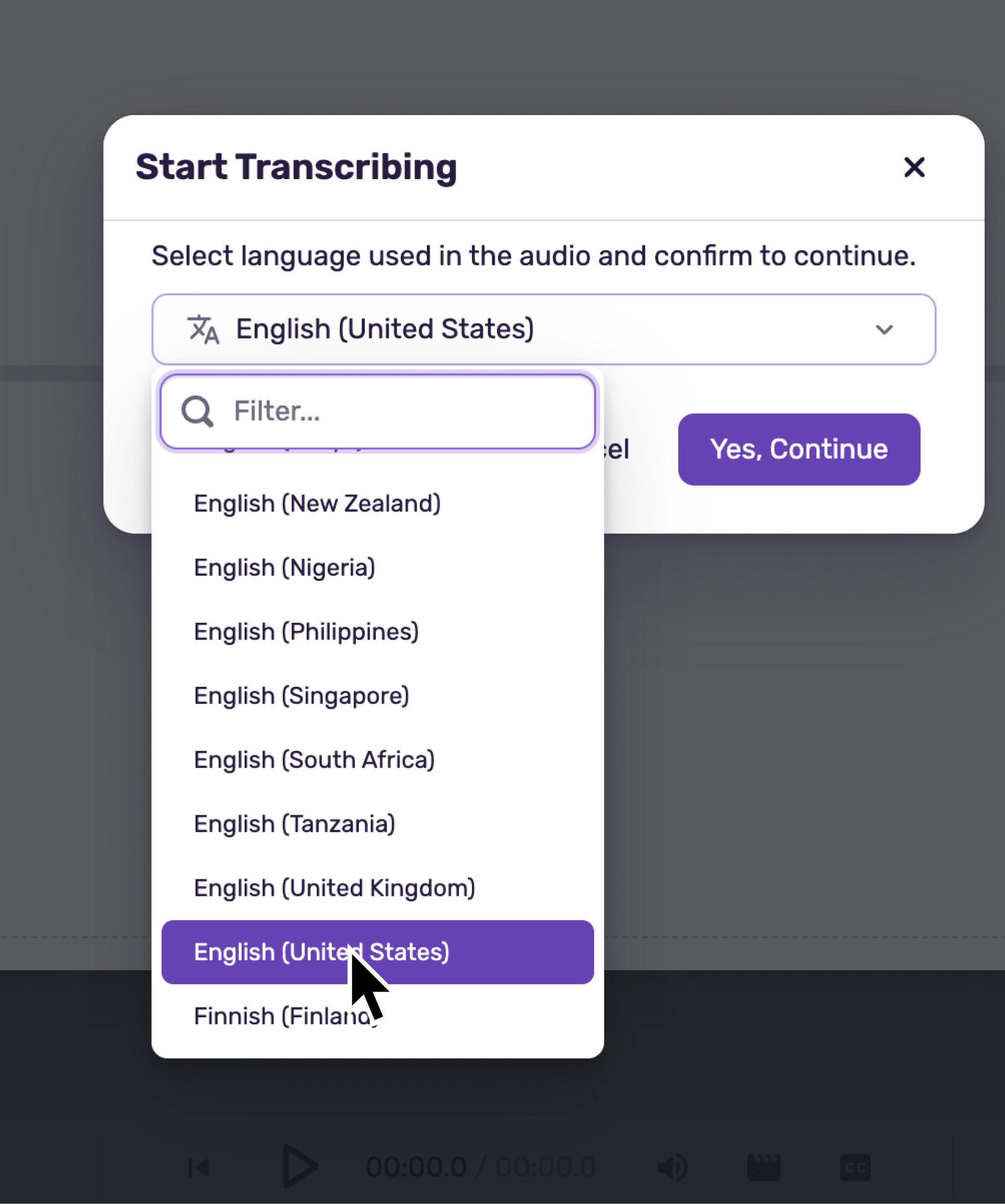
Task: Close the Start Transcribing dialog
Action: (914, 167)
